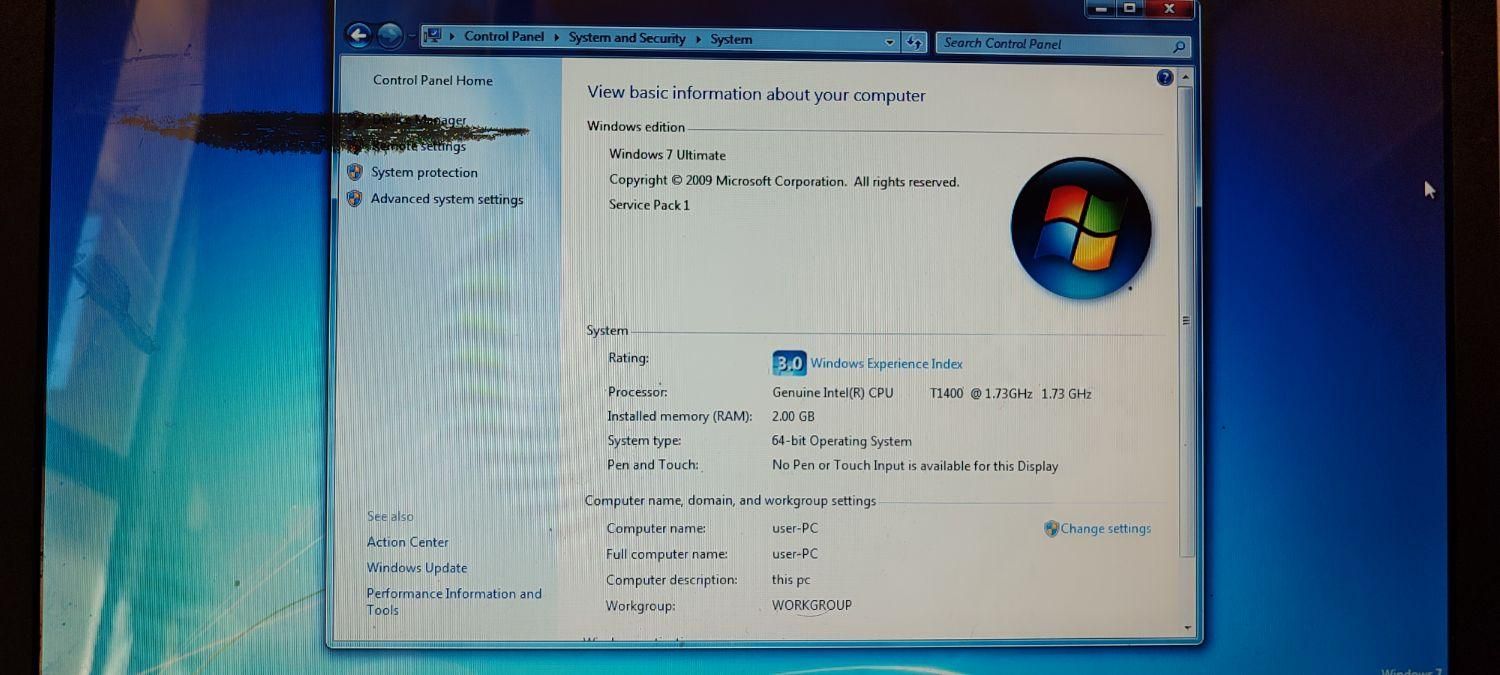Click the 3.0 rating badge
This screenshot has height=675, width=1500.
[789, 363]
